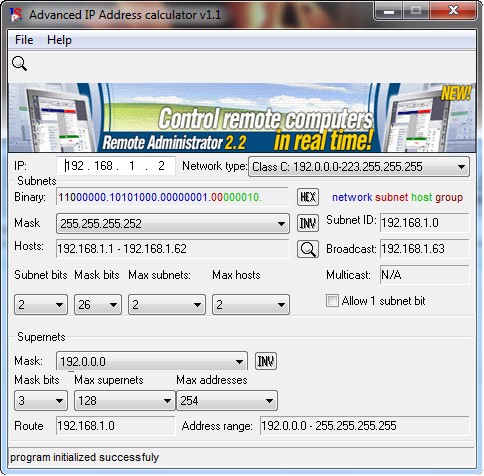
Task: Click the HEX conversion button
Action: (308, 197)
